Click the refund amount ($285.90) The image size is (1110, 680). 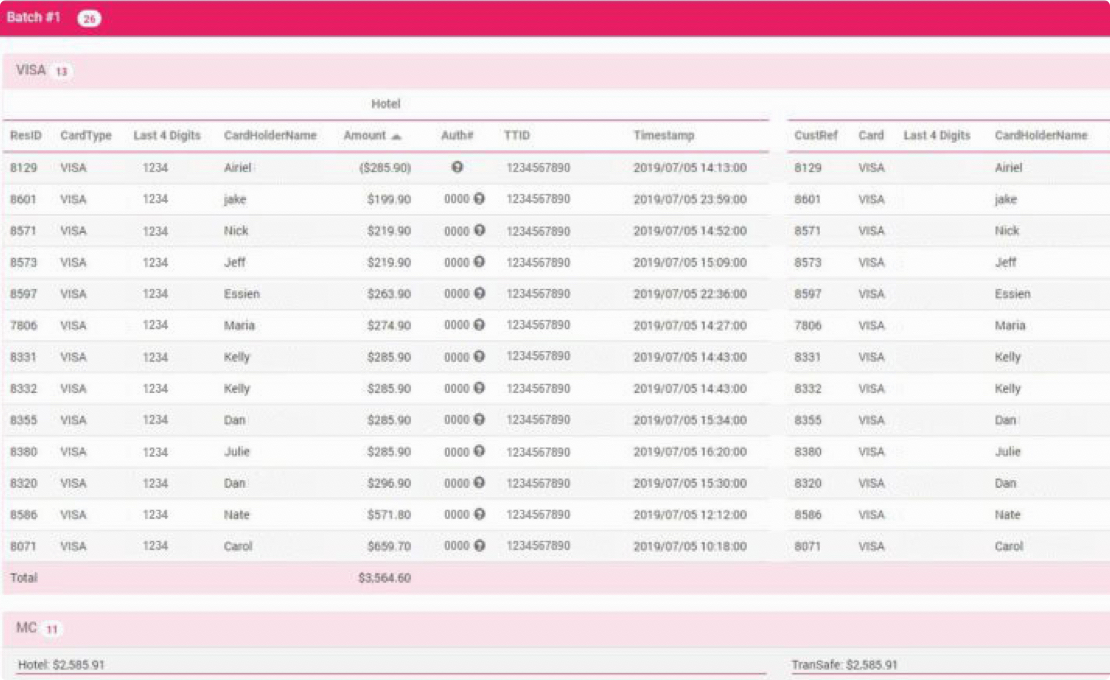coord(385,168)
